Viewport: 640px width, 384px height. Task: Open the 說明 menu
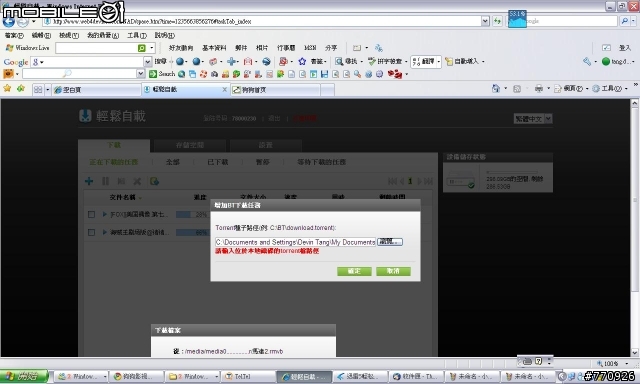[x=164, y=36]
